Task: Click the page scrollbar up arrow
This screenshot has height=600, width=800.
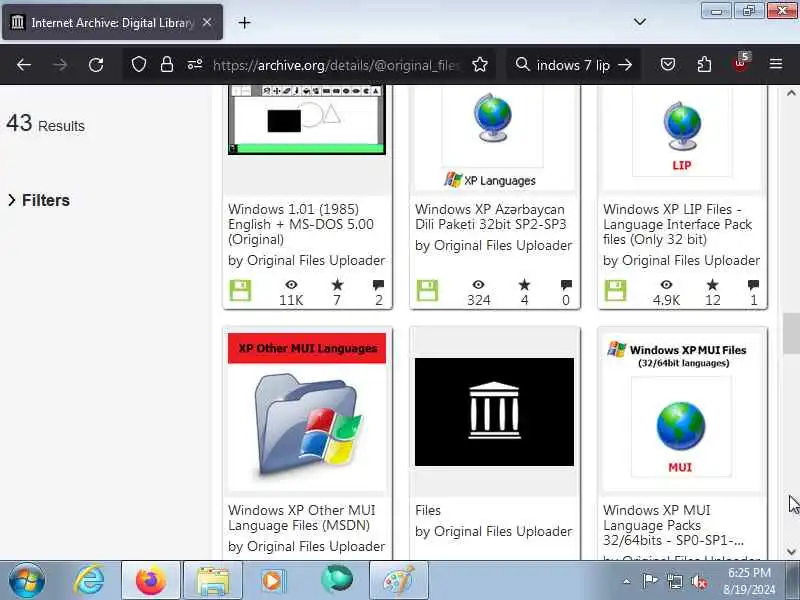Action: pyautogui.click(x=791, y=93)
